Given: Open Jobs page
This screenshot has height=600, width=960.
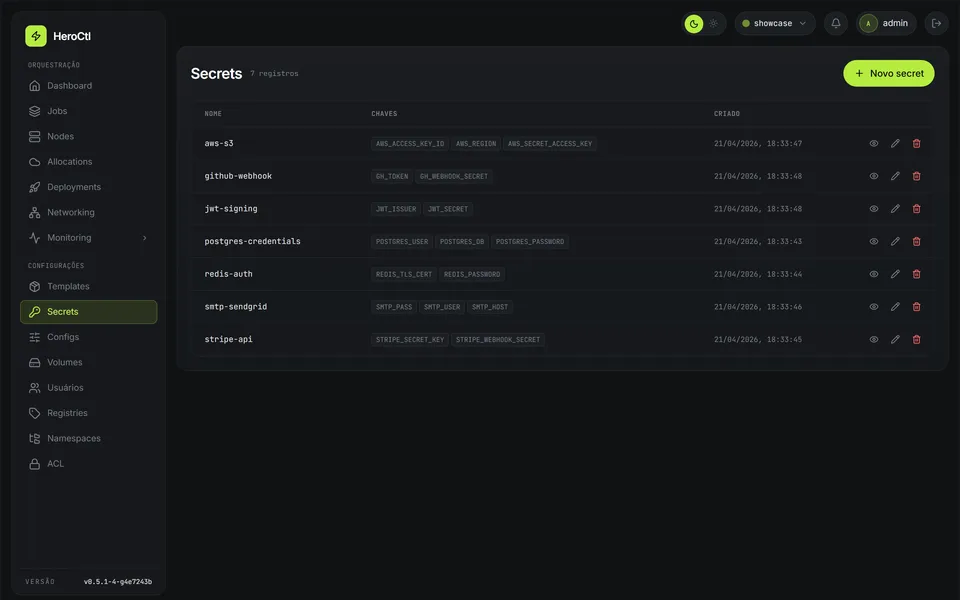Looking at the screenshot, I should pyautogui.click(x=88, y=111).
